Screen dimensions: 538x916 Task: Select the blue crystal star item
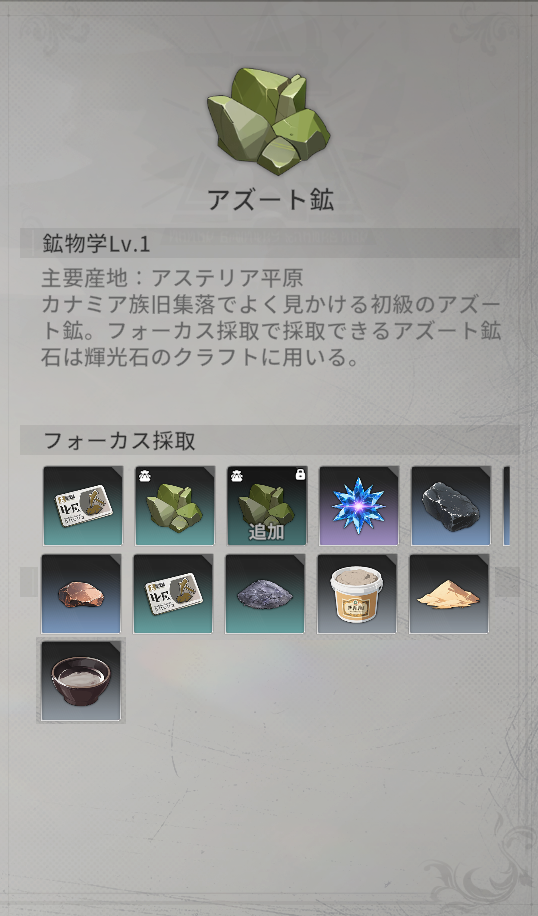pyautogui.click(x=359, y=506)
